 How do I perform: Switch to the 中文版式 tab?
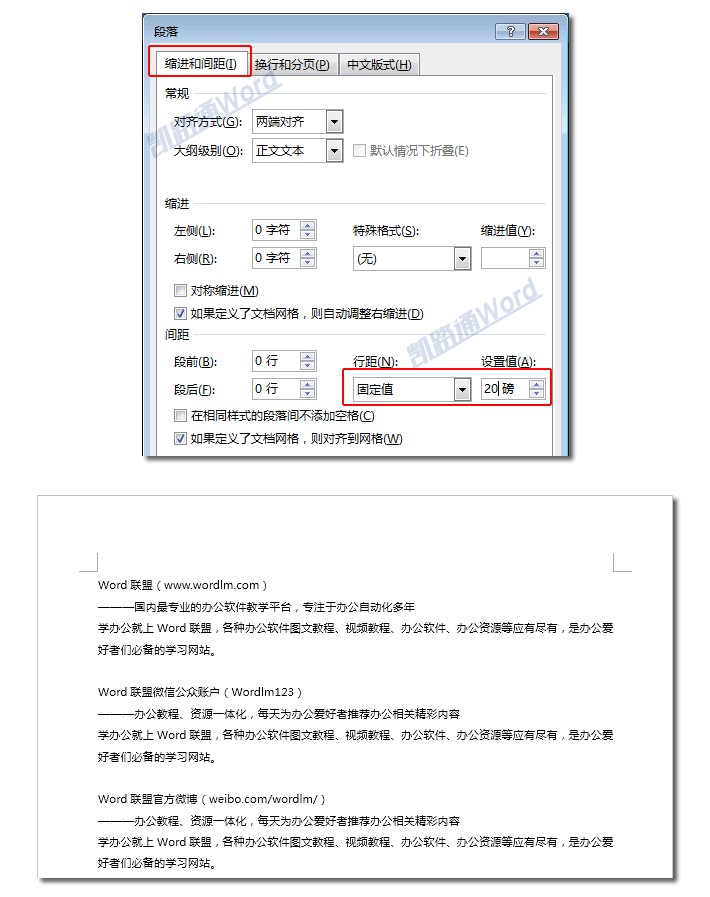coord(379,65)
